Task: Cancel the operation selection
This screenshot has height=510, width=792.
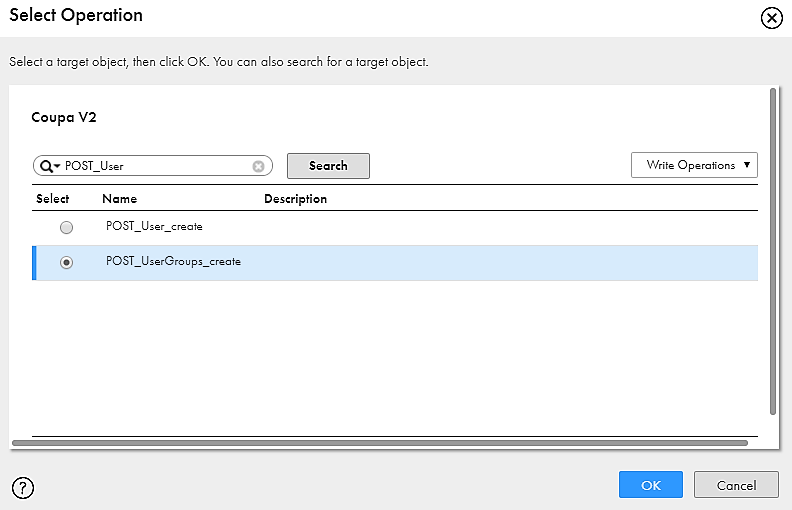Action: coord(736,485)
